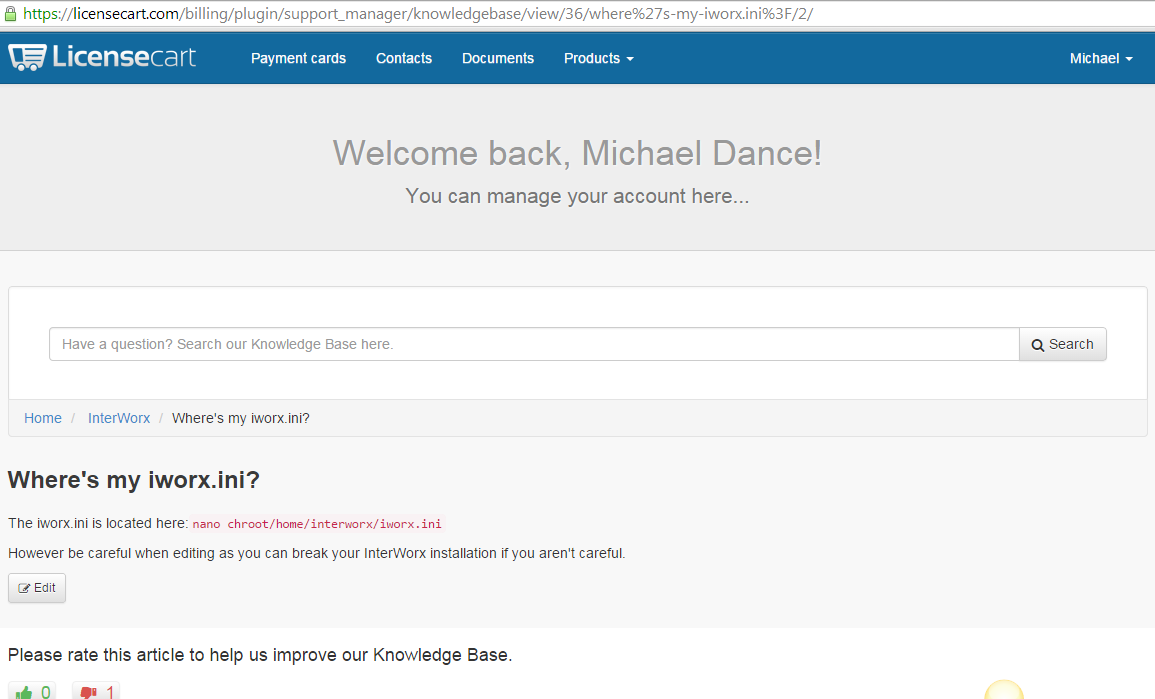Click the green padlock security icon
This screenshot has height=699, width=1155.
(10, 13)
